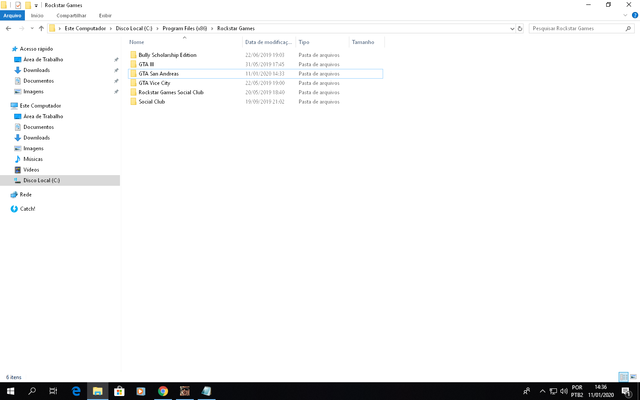Click new folder icon in title bar

(x=28, y=5)
